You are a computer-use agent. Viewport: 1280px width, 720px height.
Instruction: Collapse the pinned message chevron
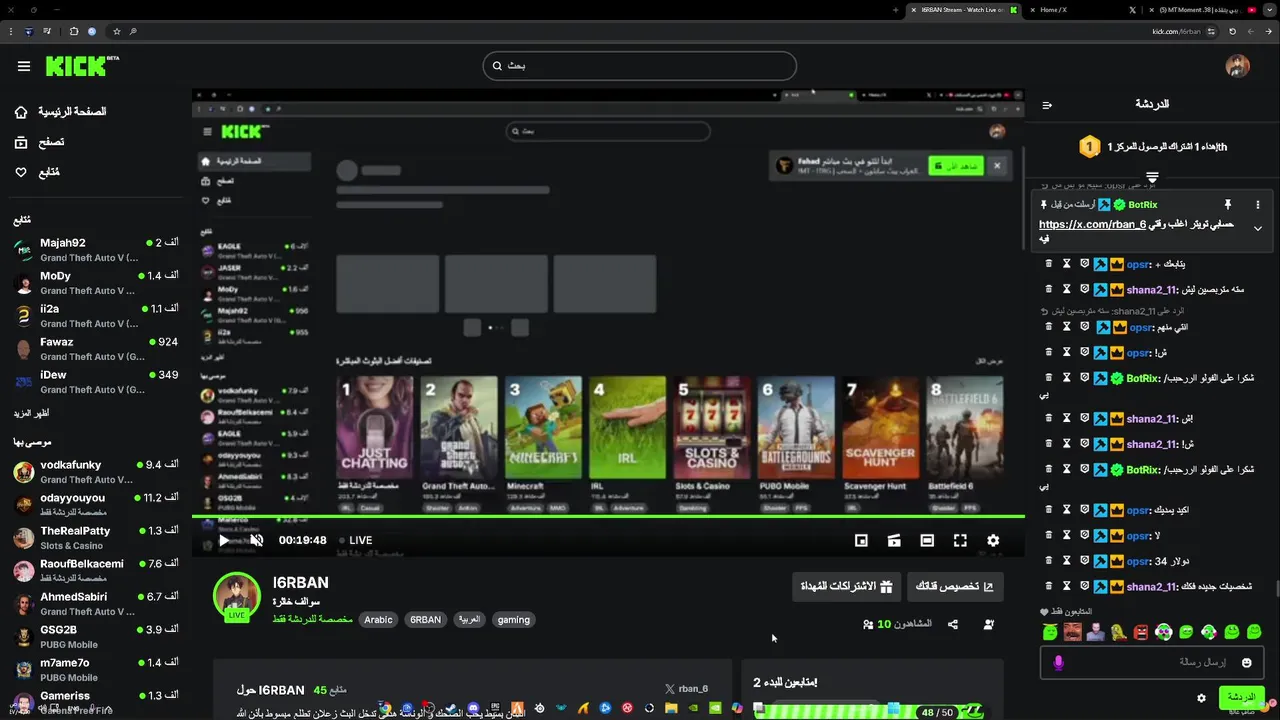pos(1258,228)
